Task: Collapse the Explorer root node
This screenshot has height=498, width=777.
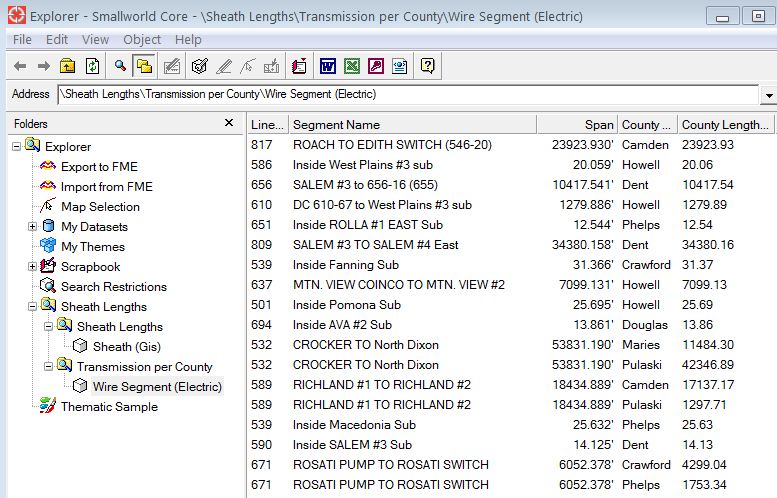Action: (16, 147)
